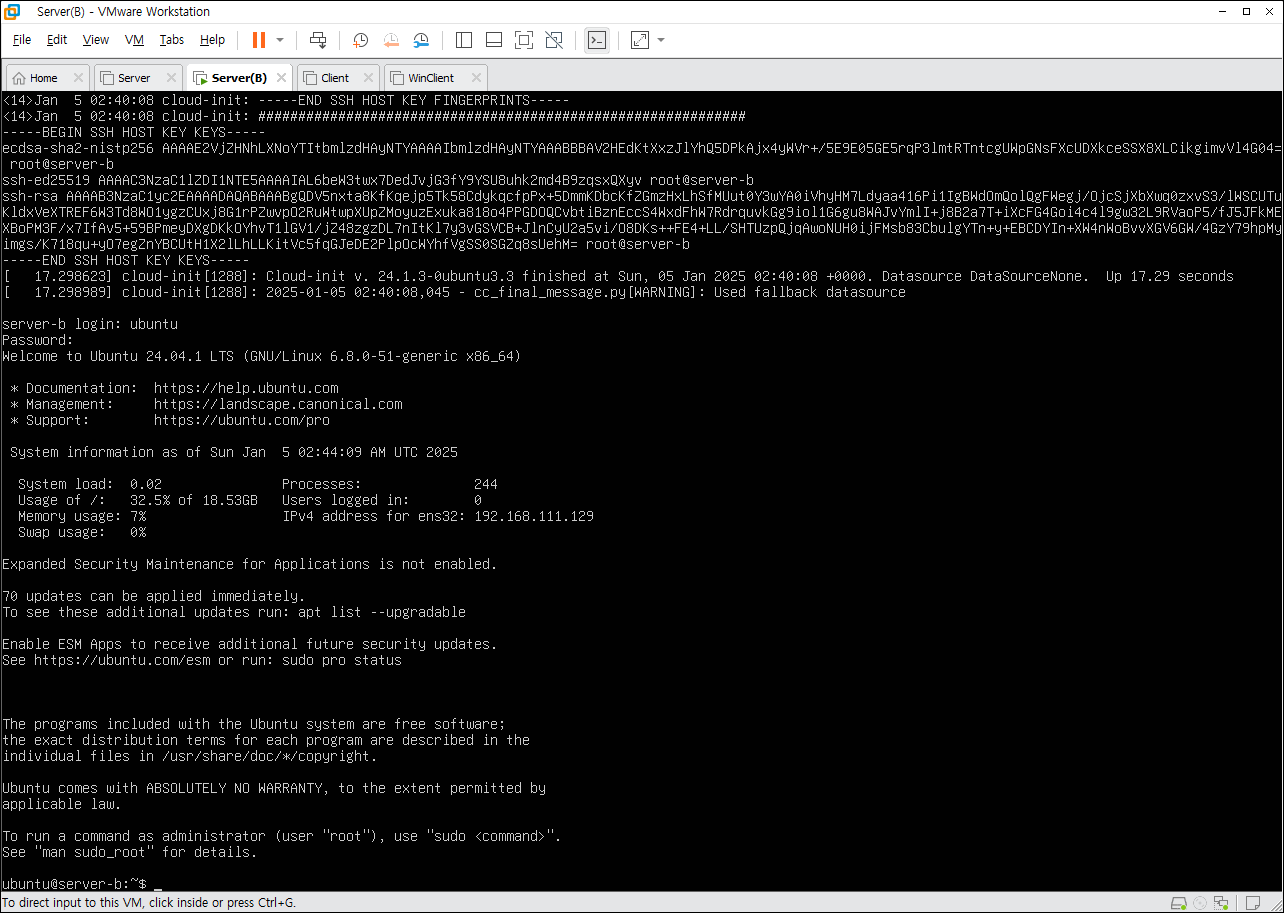This screenshot has height=913, width=1284.
Task: Open the Edit menu
Action: 57,40
